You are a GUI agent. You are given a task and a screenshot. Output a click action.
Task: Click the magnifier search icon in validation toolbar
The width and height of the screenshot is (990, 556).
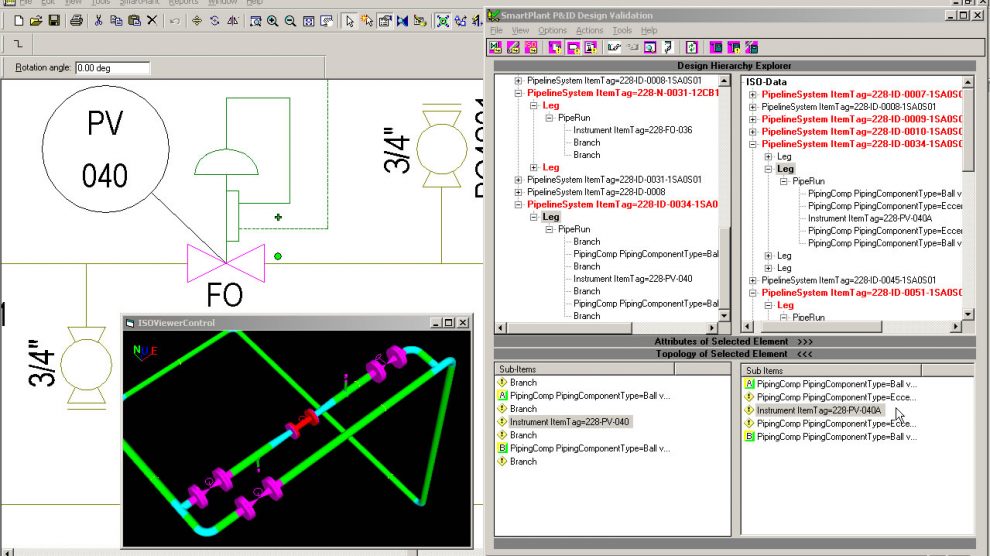(x=650, y=47)
